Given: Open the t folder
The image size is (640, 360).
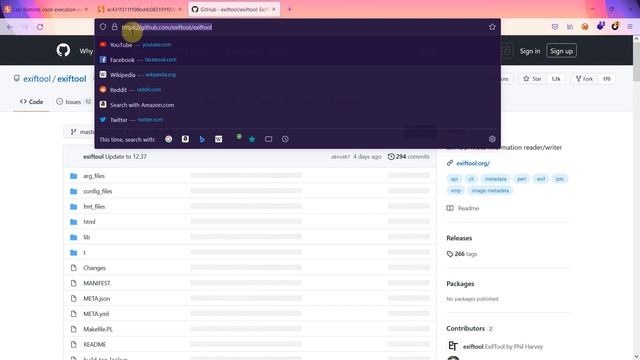Looking at the screenshot, I should [84, 253].
